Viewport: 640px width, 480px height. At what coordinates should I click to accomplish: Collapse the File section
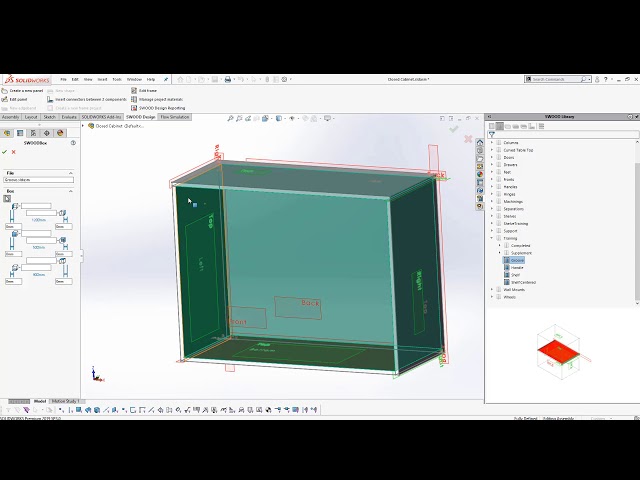pyautogui.click(x=71, y=173)
